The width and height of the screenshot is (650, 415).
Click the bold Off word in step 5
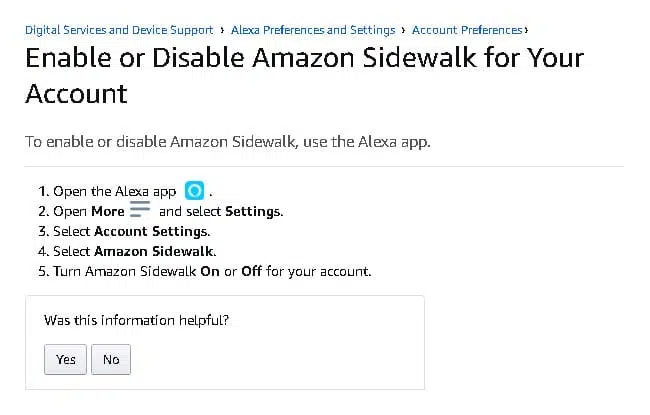[x=252, y=271]
